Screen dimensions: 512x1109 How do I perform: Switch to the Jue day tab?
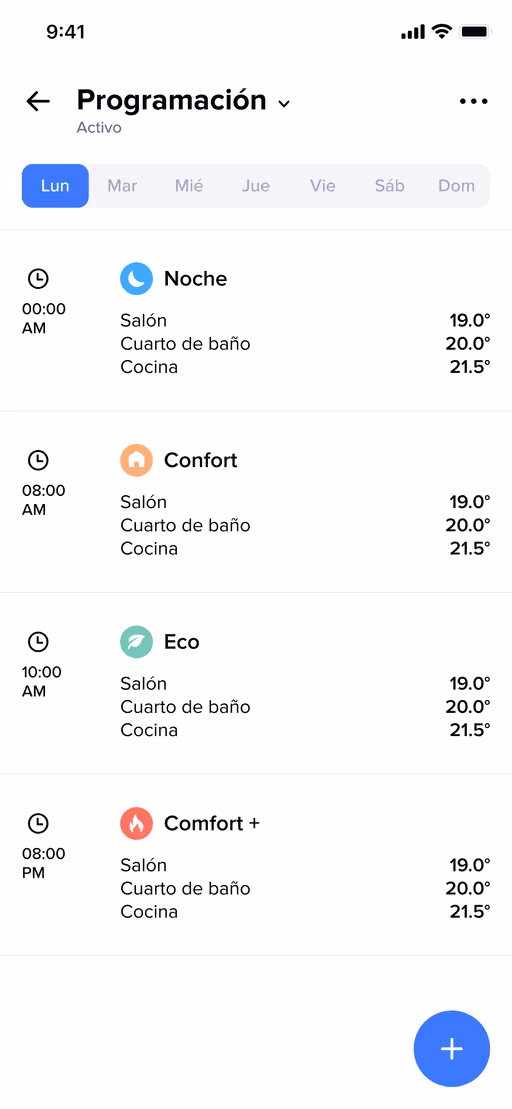256,186
